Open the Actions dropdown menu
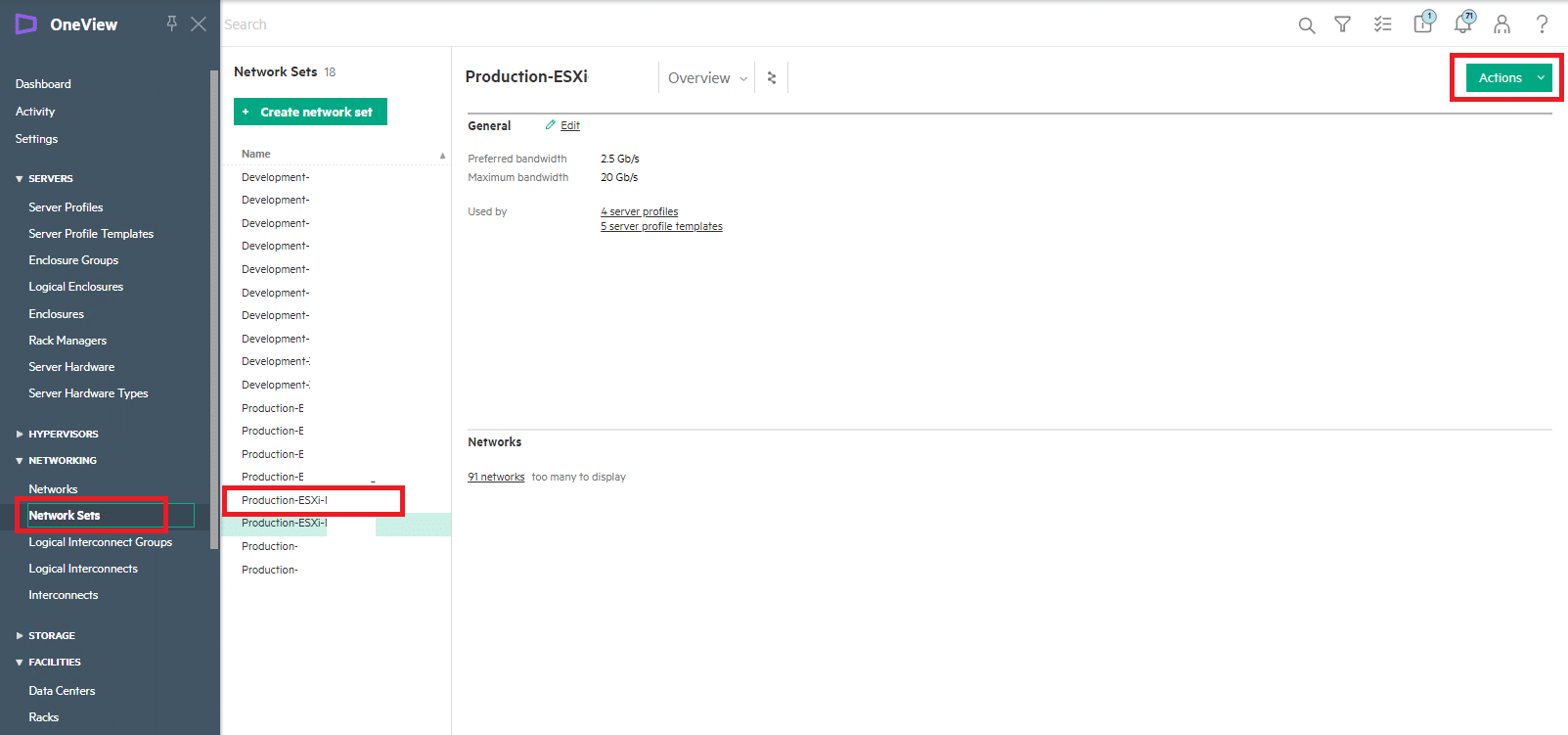Screen dimensions: 1568x735 pos(1508,77)
